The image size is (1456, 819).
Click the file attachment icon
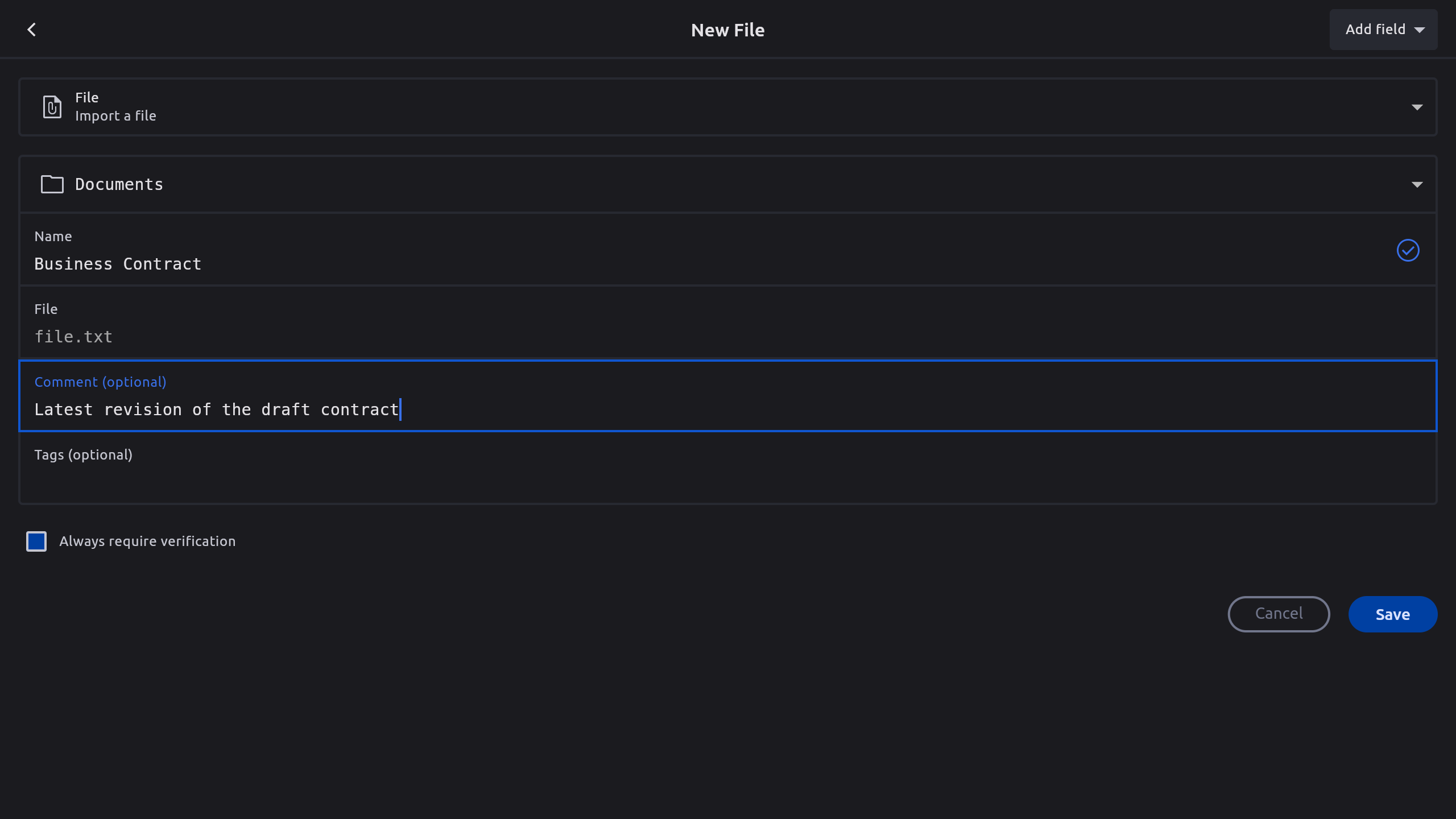(x=52, y=107)
